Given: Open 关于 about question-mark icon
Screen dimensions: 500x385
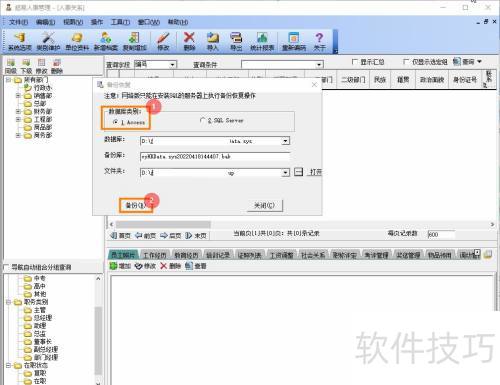Looking at the screenshot, I should (319, 41).
